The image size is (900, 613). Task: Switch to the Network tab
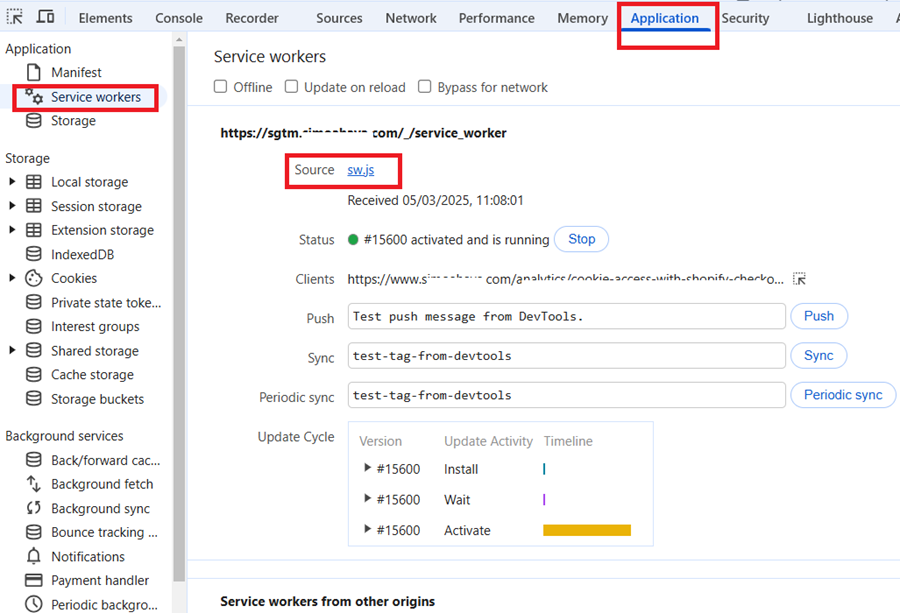click(410, 17)
